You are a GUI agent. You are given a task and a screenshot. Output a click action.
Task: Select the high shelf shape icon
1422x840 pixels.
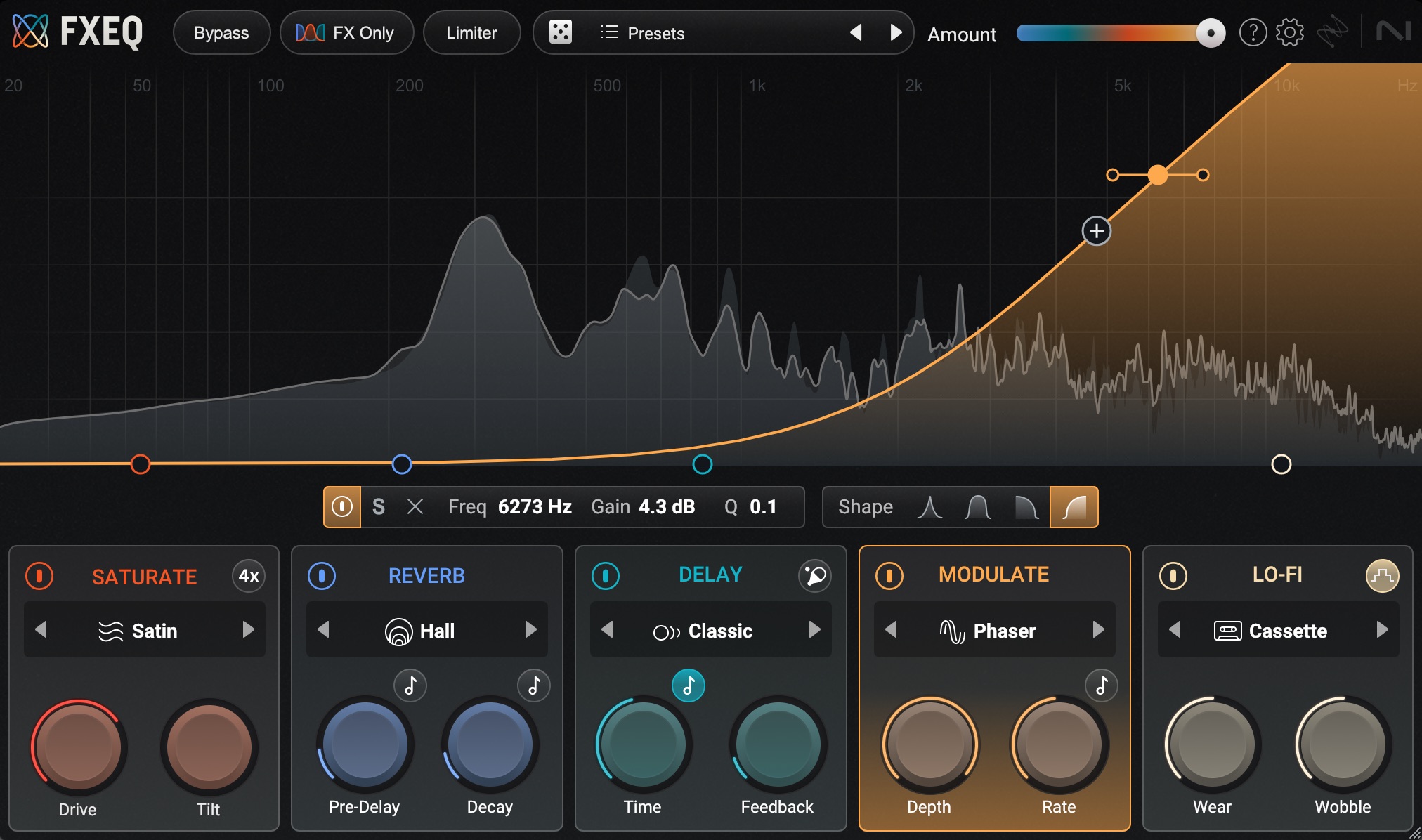point(1074,507)
